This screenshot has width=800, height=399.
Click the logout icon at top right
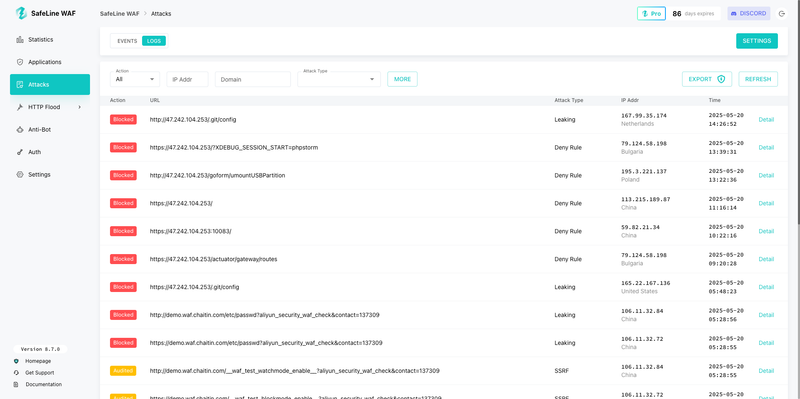(x=782, y=14)
